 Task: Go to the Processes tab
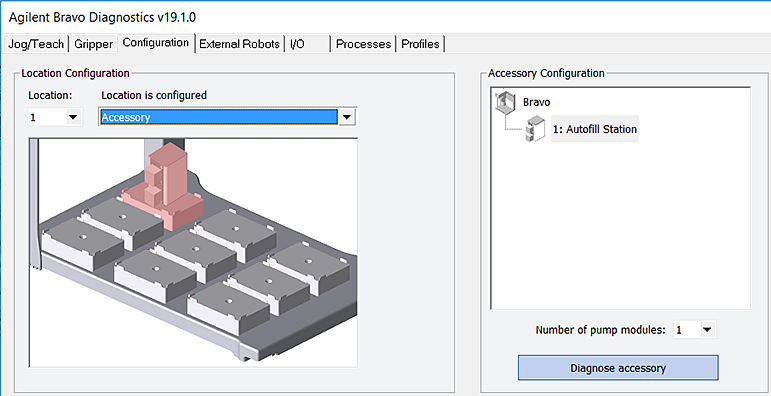[x=363, y=44]
